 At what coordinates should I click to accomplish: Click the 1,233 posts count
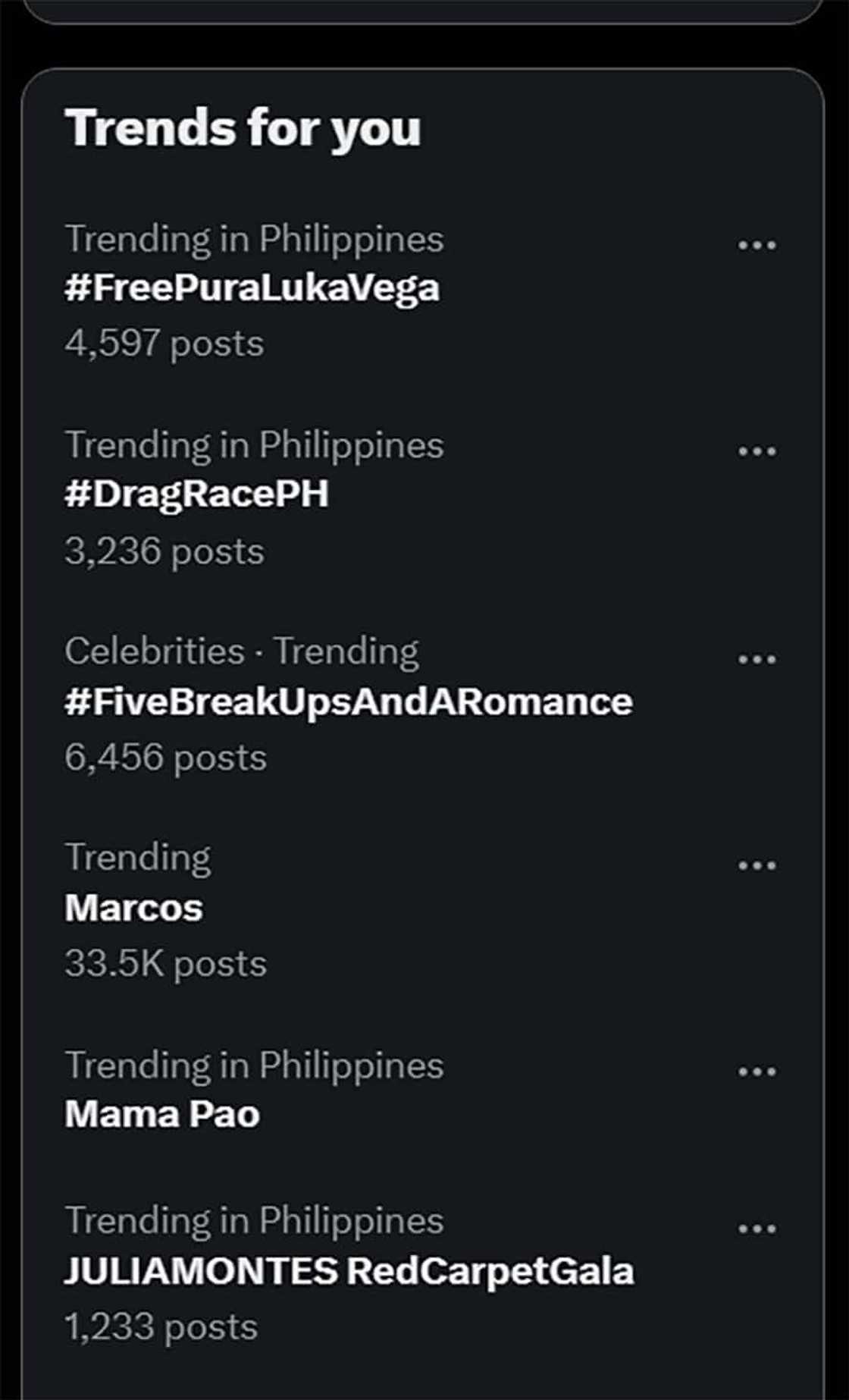pos(161,1327)
